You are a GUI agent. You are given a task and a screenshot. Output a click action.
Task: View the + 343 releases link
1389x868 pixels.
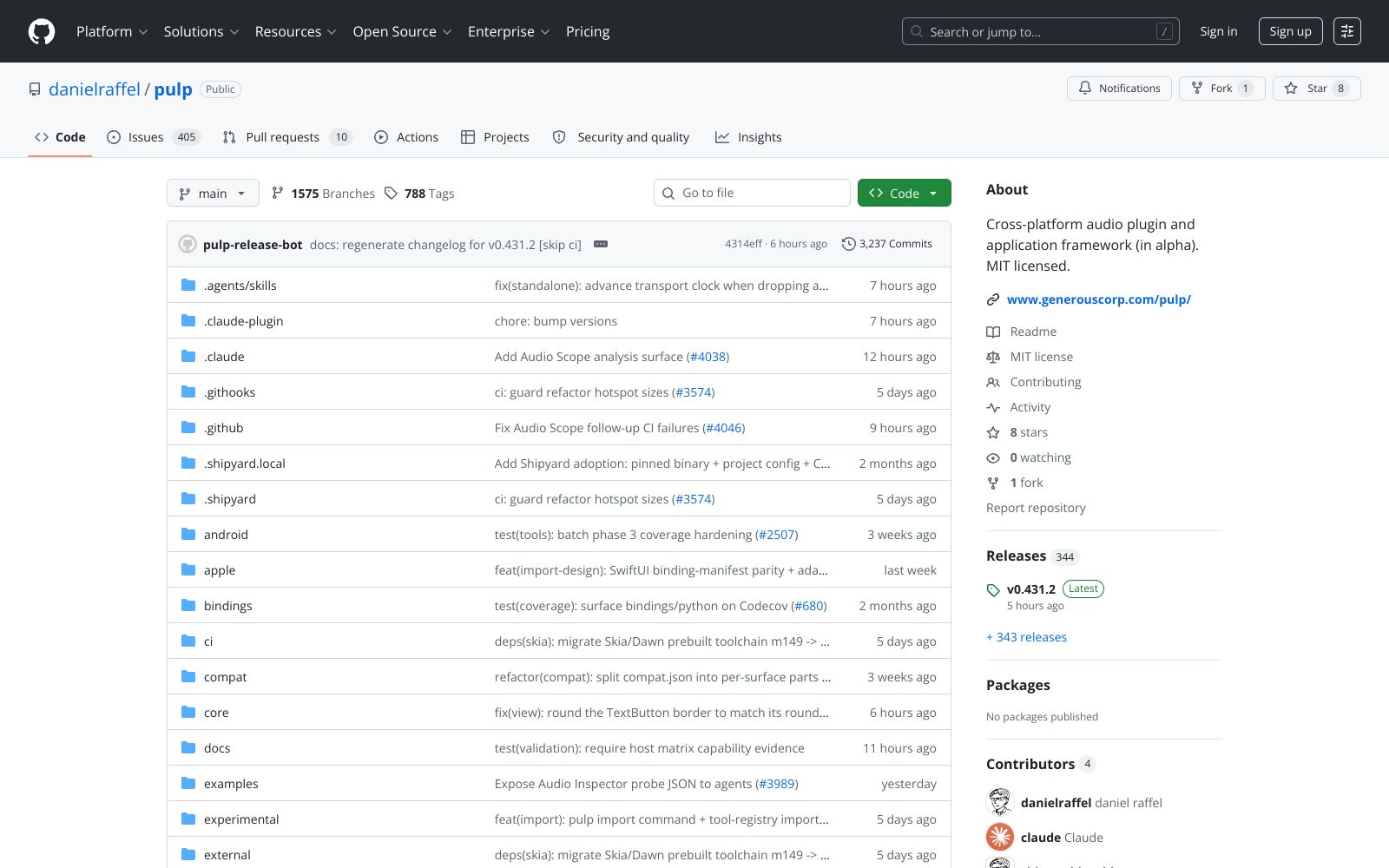[x=1026, y=637]
